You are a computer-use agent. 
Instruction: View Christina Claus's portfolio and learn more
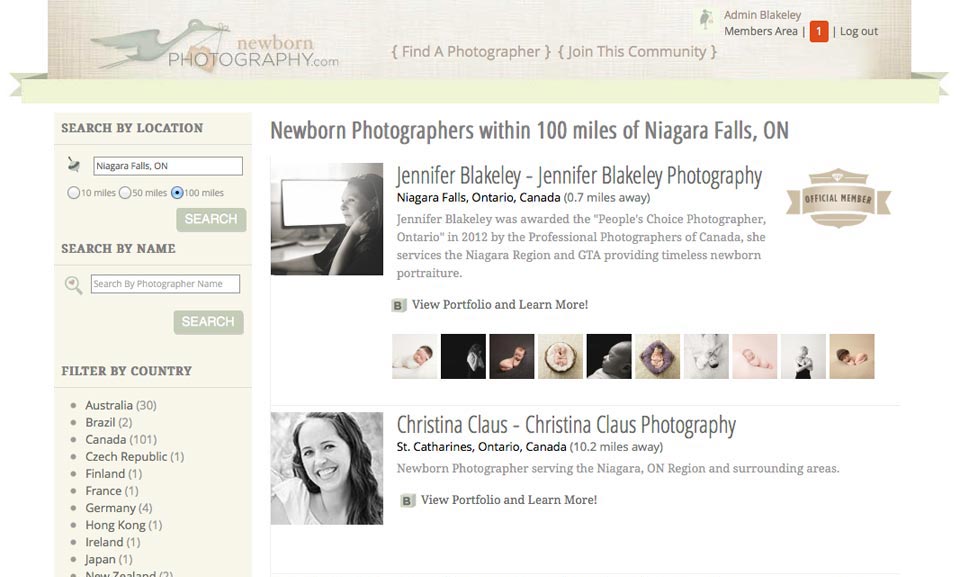(509, 500)
